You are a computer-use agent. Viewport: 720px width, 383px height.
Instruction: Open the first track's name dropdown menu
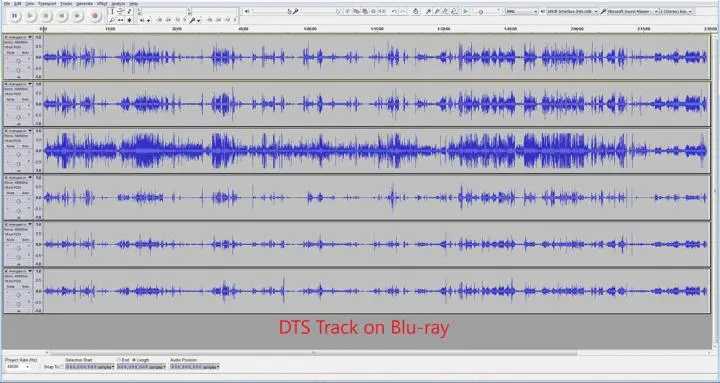pos(18,37)
